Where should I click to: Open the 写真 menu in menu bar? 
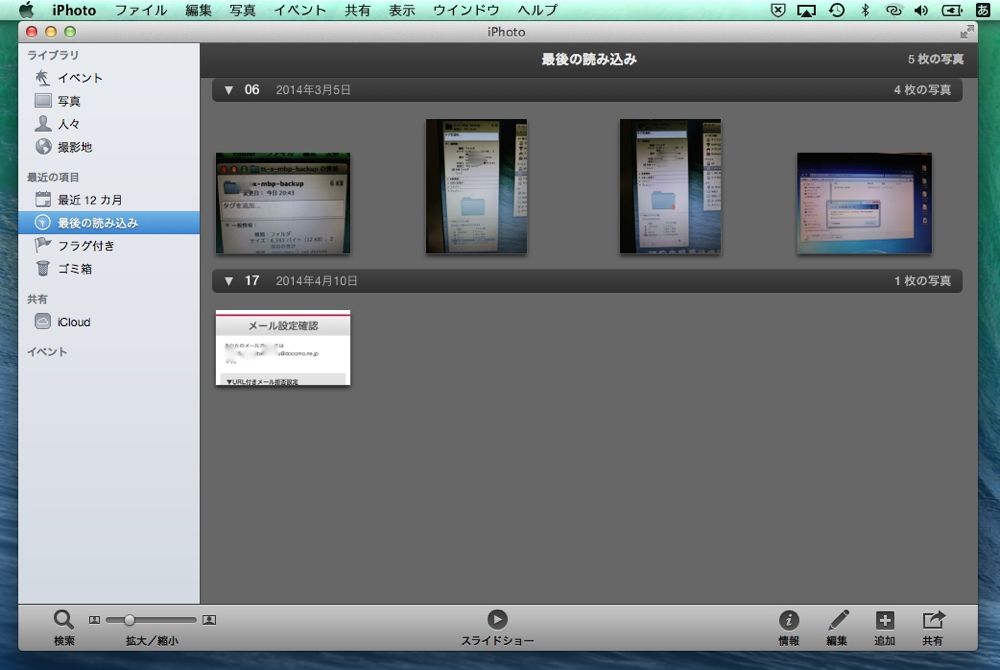tap(242, 10)
